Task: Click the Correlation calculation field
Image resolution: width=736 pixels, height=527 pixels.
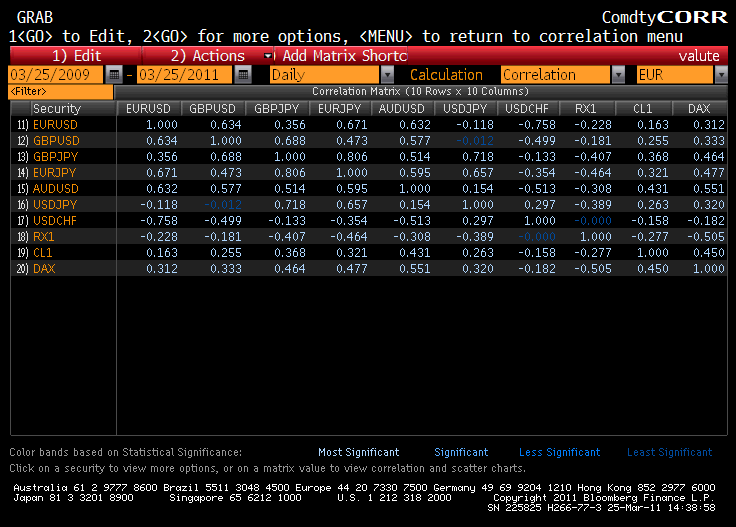Action: click(556, 75)
